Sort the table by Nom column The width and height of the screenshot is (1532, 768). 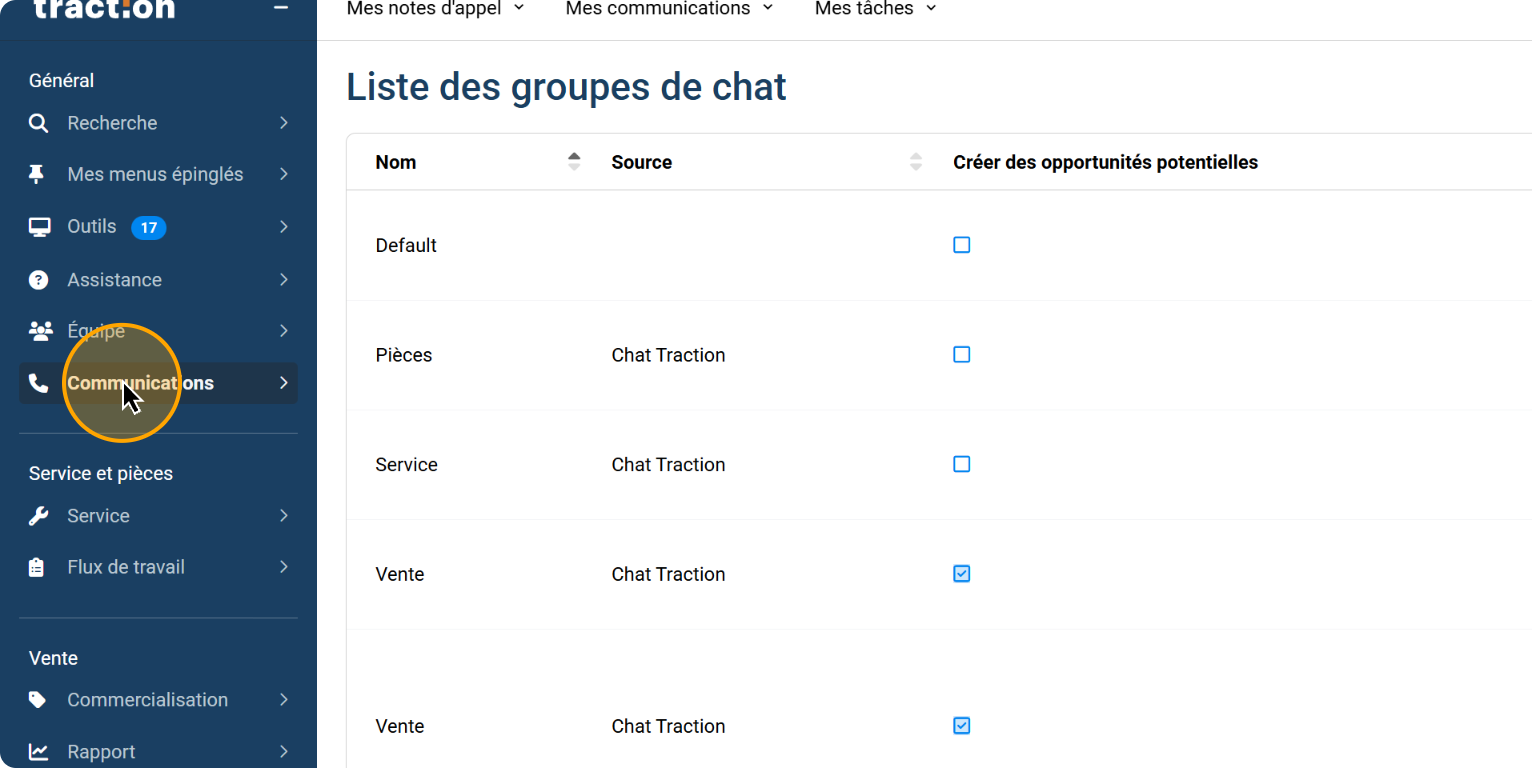[x=573, y=162]
